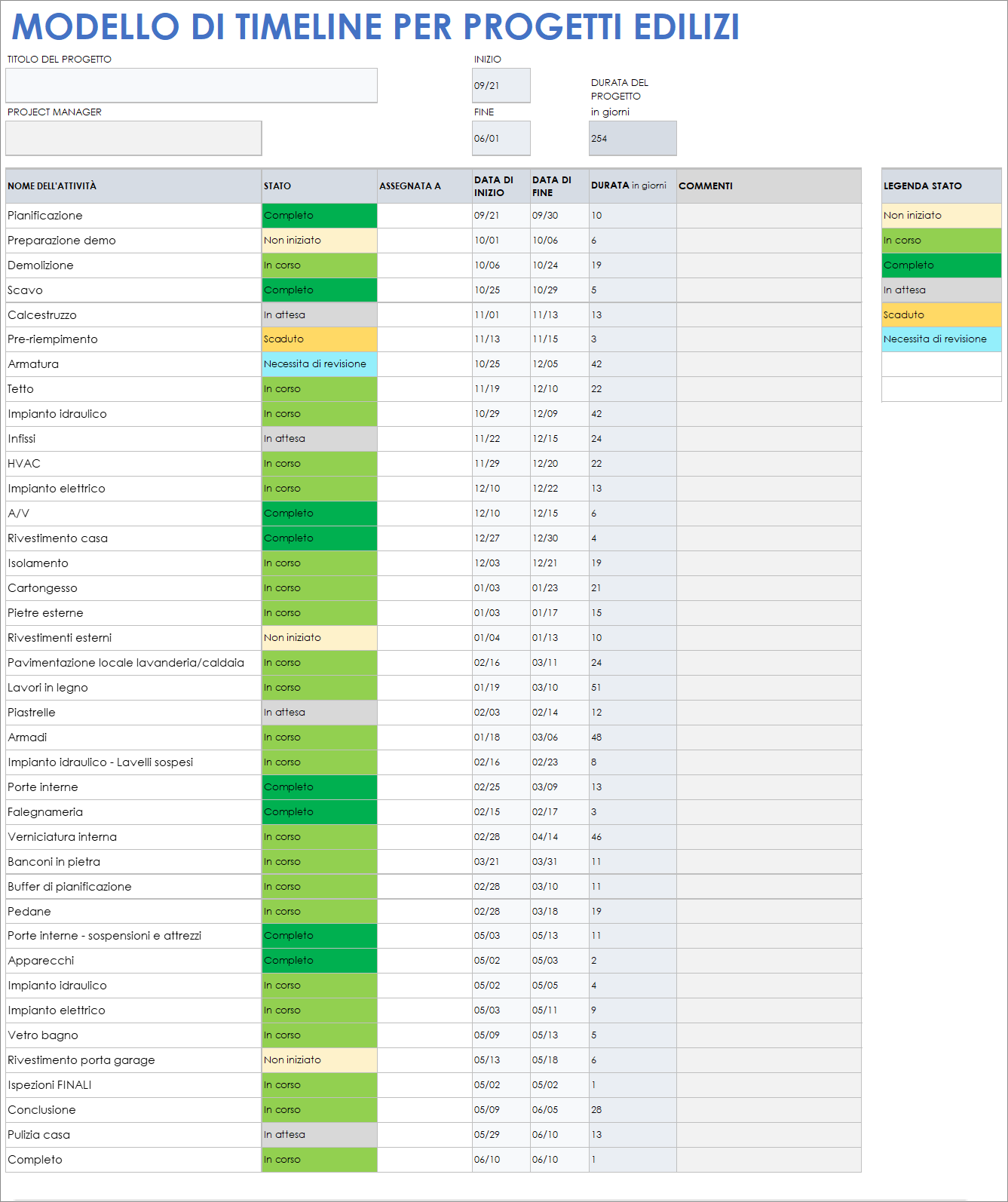The image size is (1008, 1202).
Task: Click the Commenti column header
Action: pos(769,186)
